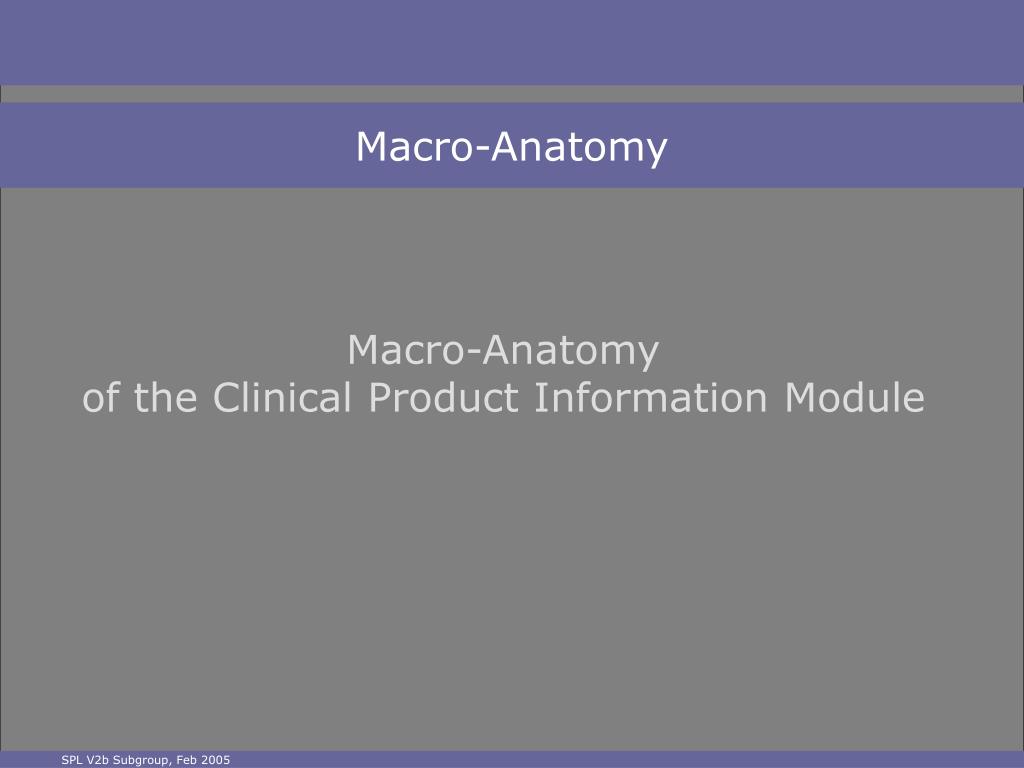Click the word "Clinical" in the body text
Viewport: 1024px width, 768px height.
[281, 397]
